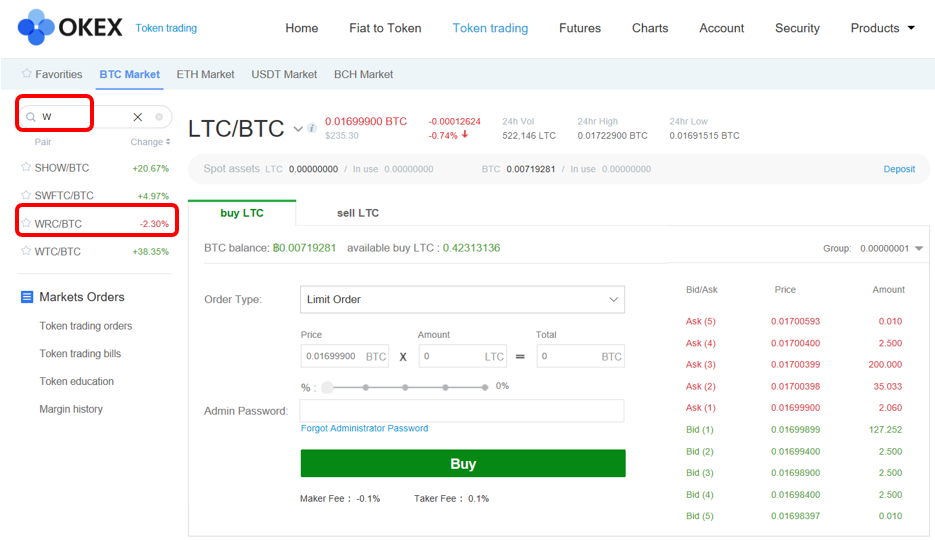Open Token education
The height and width of the screenshot is (540, 935).
tap(76, 381)
